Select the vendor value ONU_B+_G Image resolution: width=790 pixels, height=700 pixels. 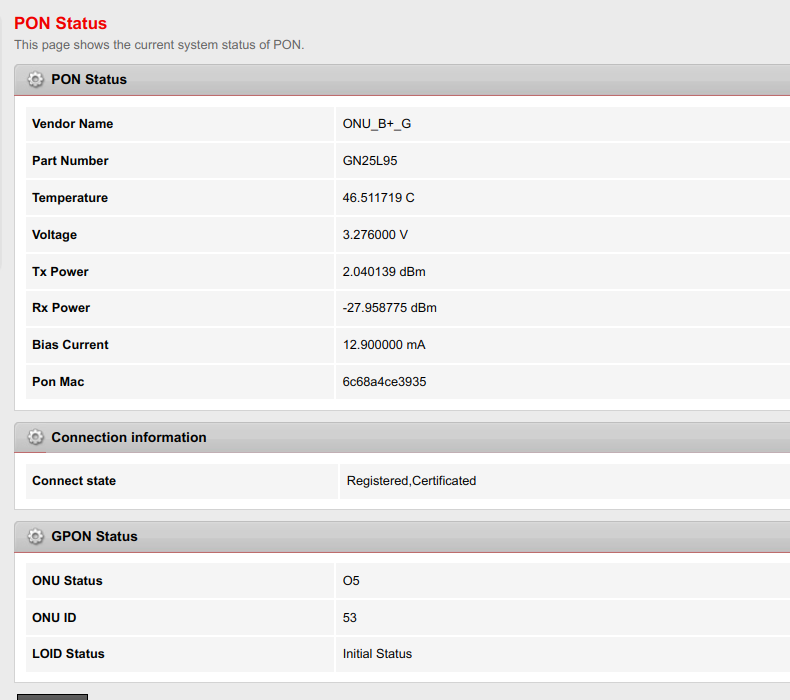(377, 124)
